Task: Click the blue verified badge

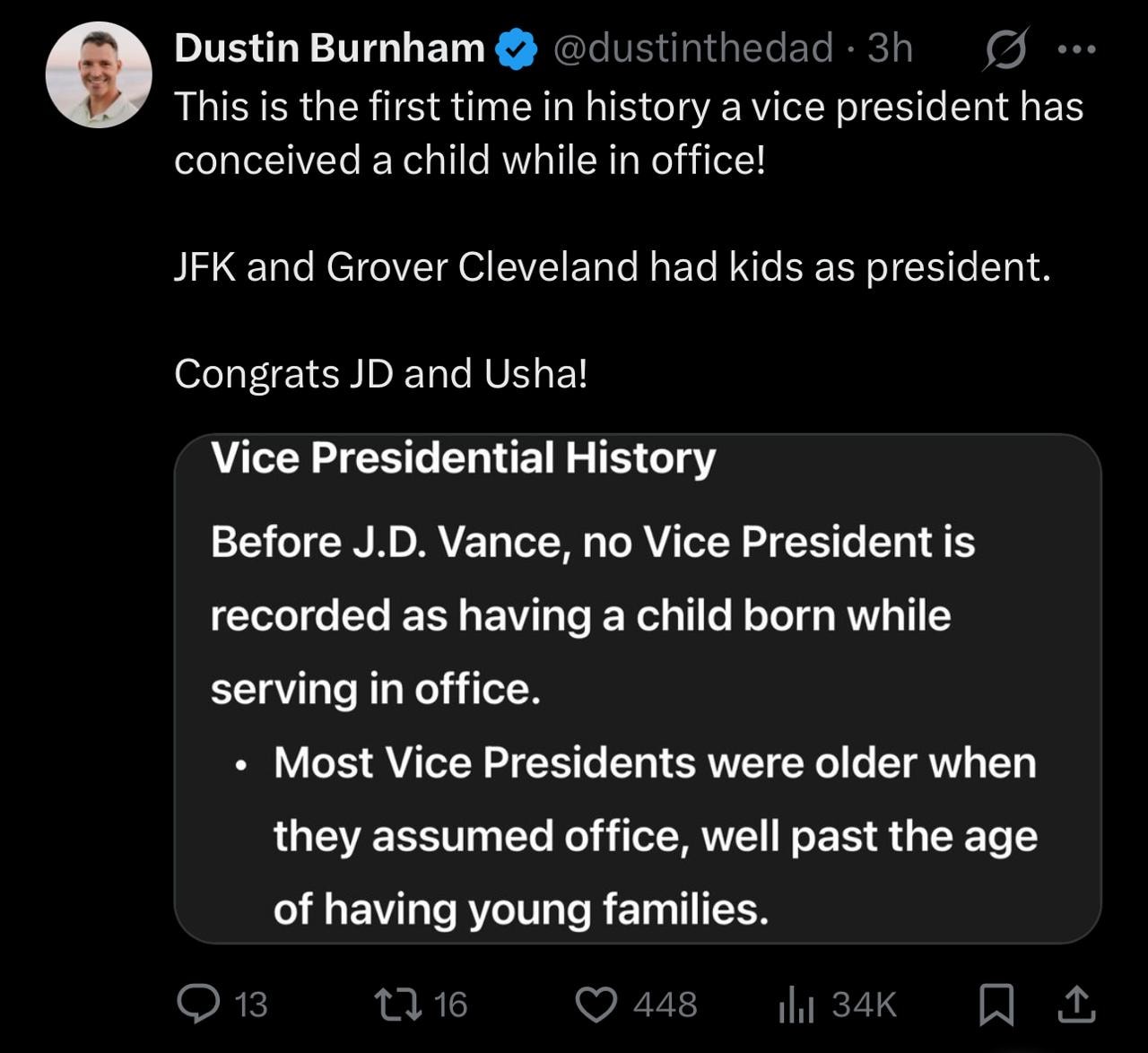Action: coord(517,48)
